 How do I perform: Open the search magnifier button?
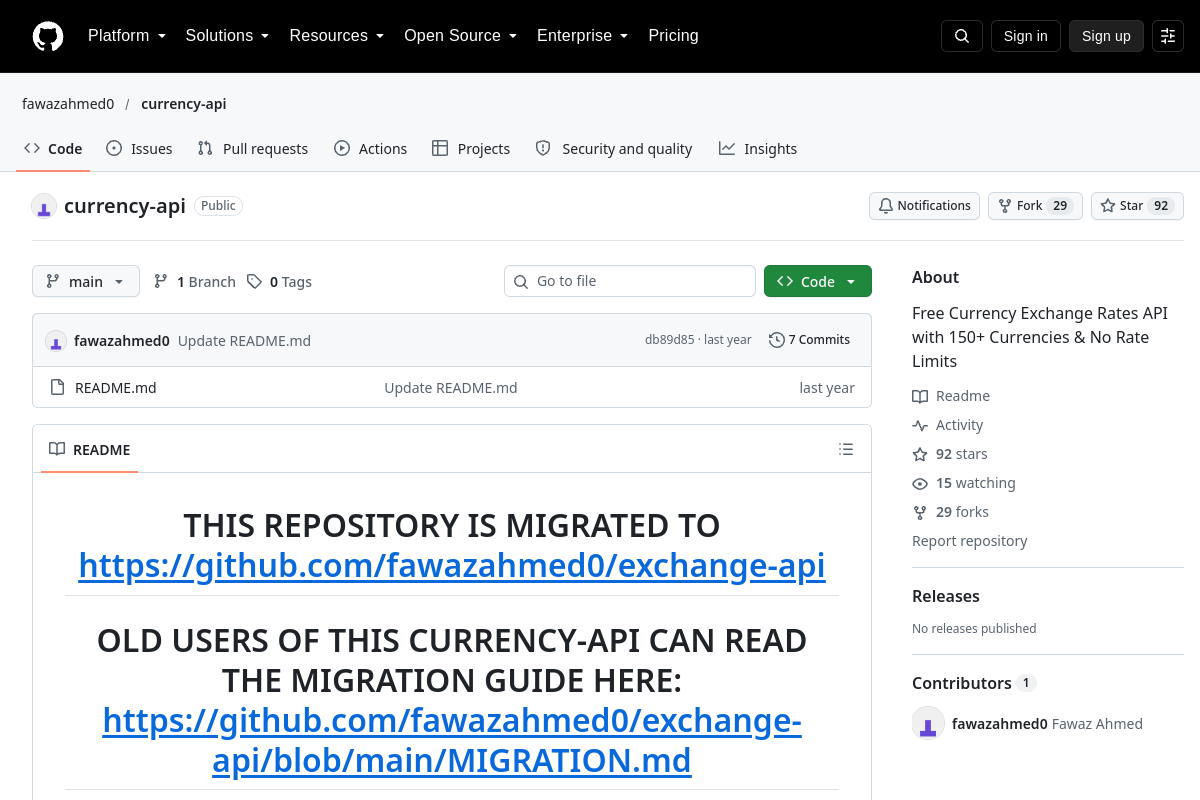pos(962,36)
